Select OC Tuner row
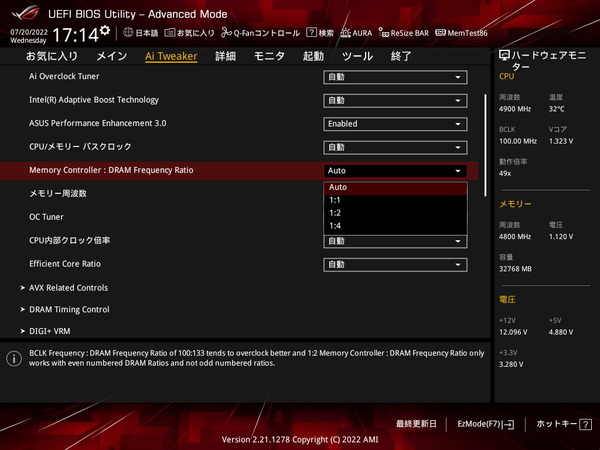600x450 pixels. [x=46, y=217]
